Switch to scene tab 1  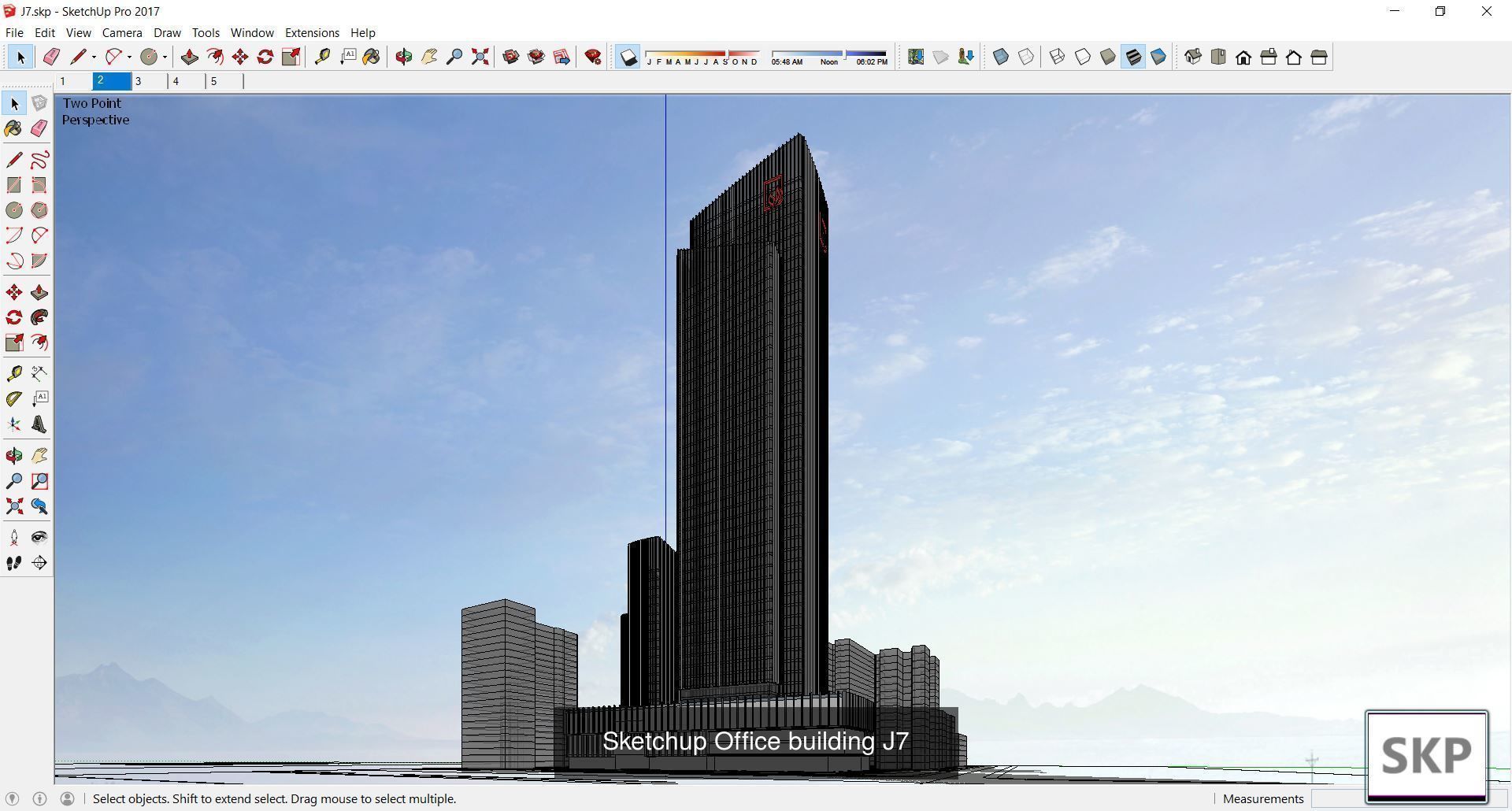74,81
